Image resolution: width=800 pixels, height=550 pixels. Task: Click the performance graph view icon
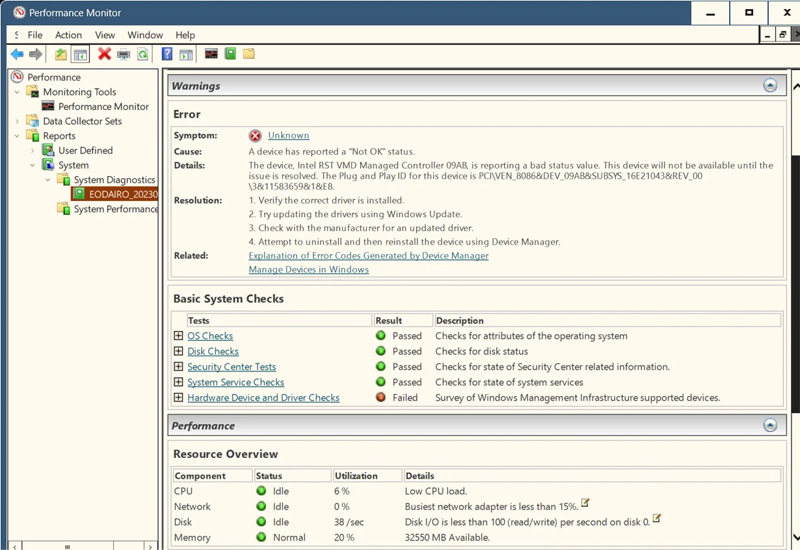(x=211, y=54)
